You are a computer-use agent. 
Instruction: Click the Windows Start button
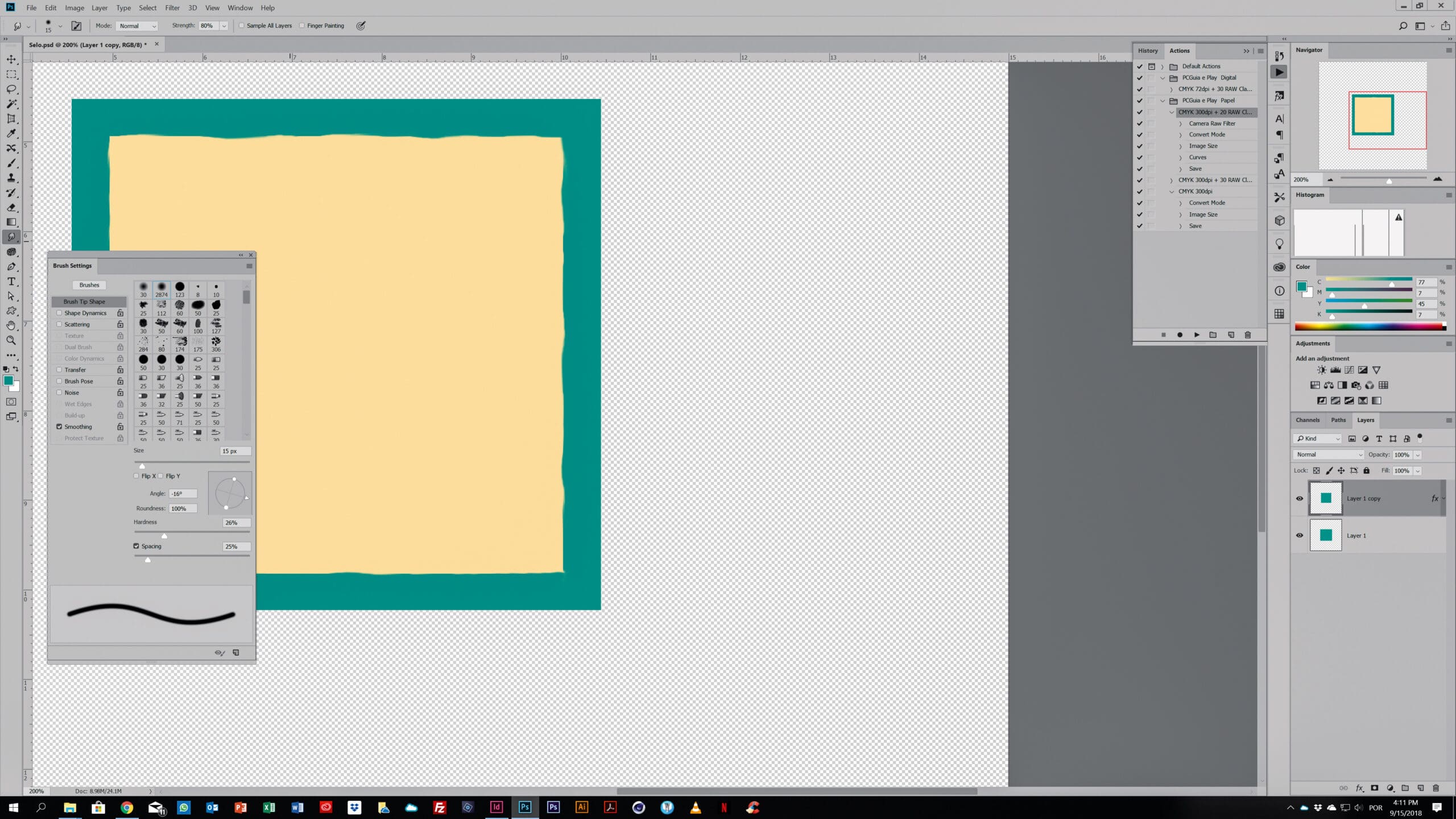coord(14,807)
